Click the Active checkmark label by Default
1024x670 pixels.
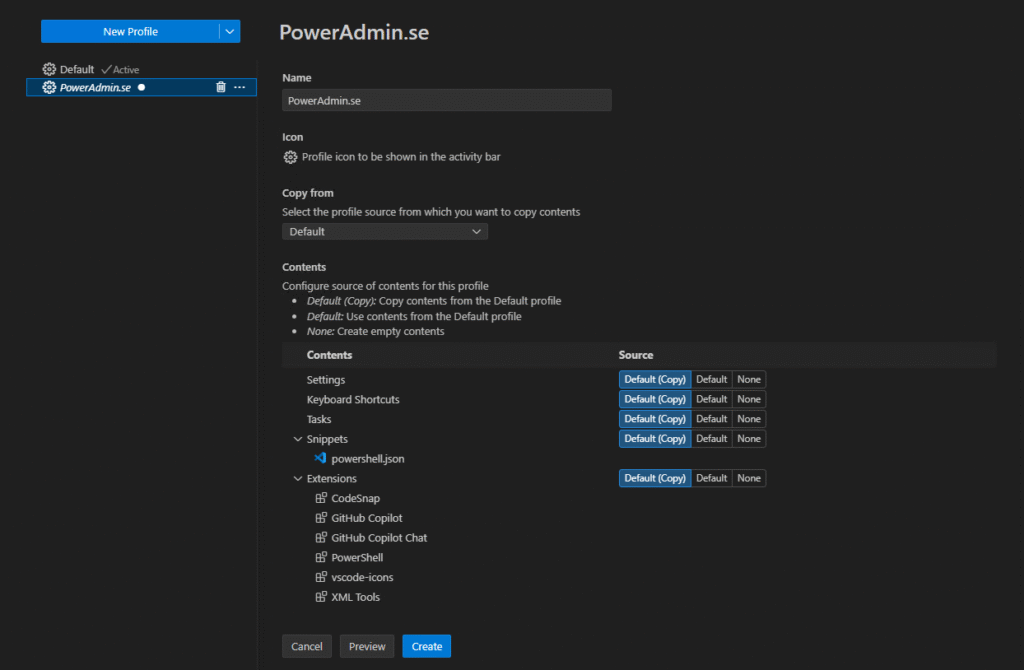(x=120, y=70)
